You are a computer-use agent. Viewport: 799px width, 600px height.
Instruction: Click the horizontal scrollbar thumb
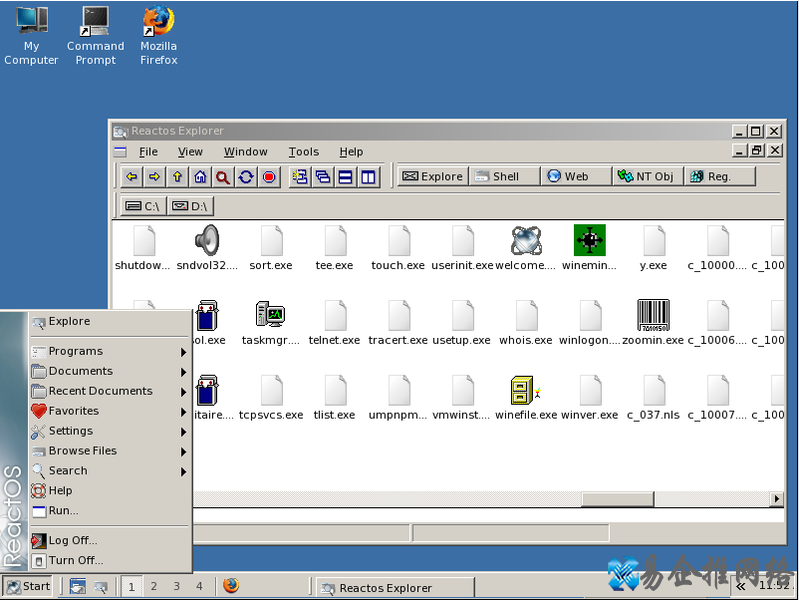[618, 499]
